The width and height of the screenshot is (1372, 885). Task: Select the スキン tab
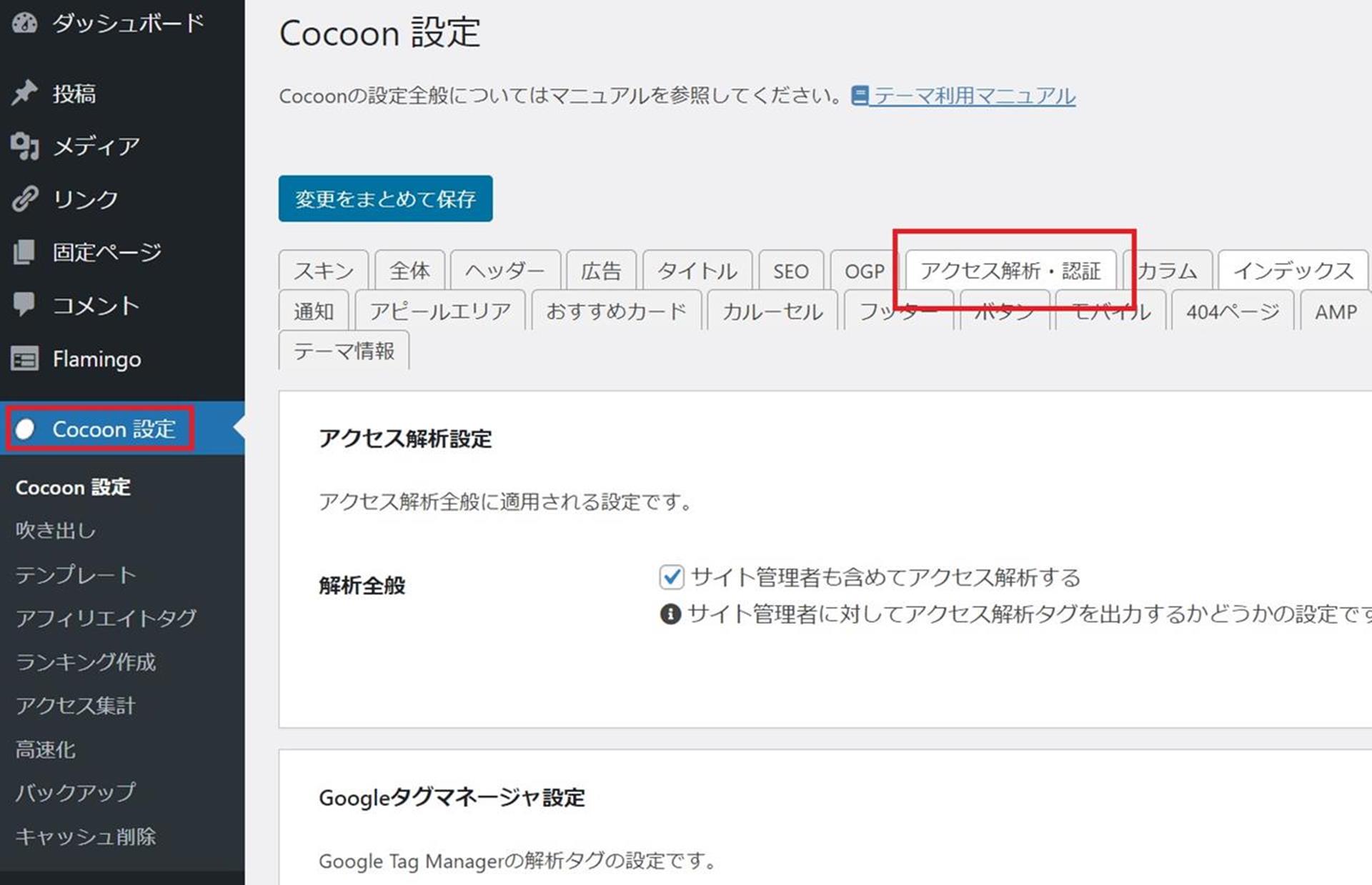(323, 271)
